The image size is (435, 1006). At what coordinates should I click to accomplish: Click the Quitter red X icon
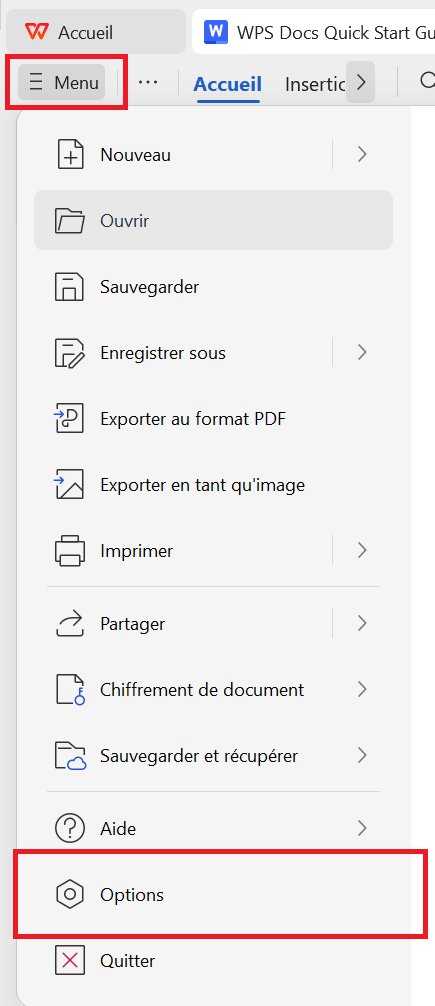pyautogui.click(x=70, y=960)
